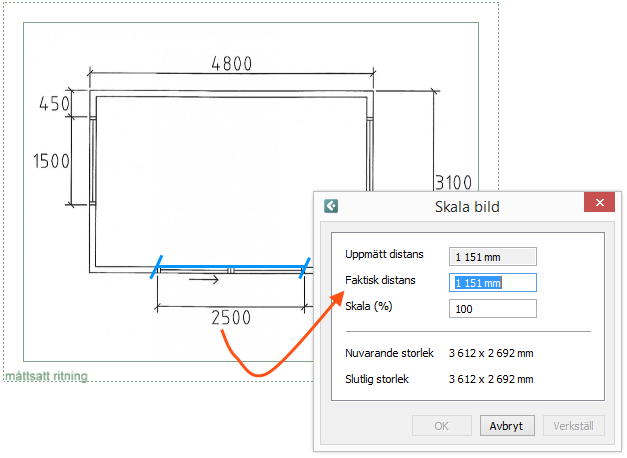627x458 pixels.
Task: Click the Verkställ button
Action: pyautogui.click(x=573, y=426)
